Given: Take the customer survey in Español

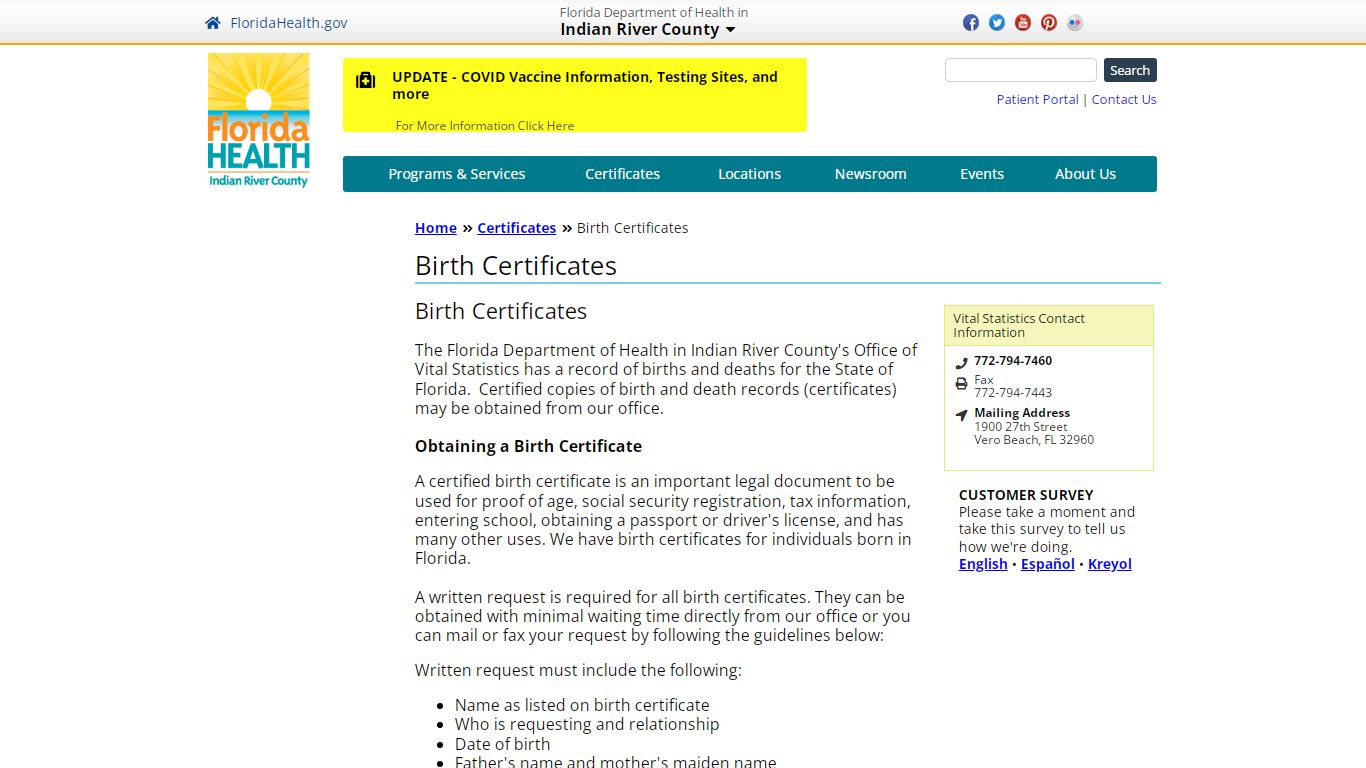Looking at the screenshot, I should tap(1048, 564).
